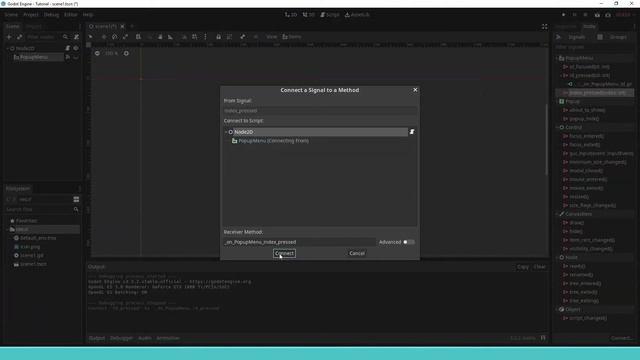Viewport: 640px width, 360px height.
Task: Open the Debugger bottom panel tab
Action: coord(121,338)
